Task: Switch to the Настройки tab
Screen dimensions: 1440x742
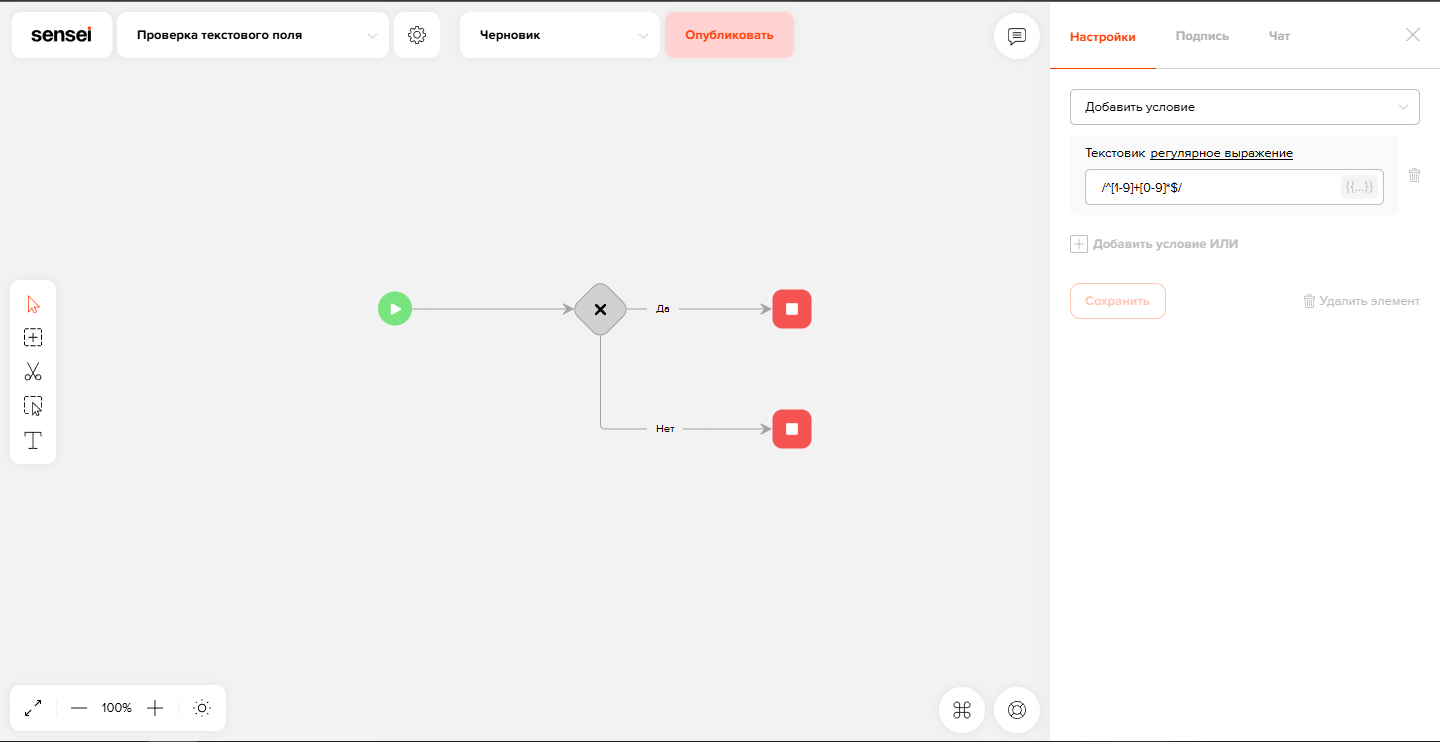Action: pyautogui.click(x=1103, y=37)
